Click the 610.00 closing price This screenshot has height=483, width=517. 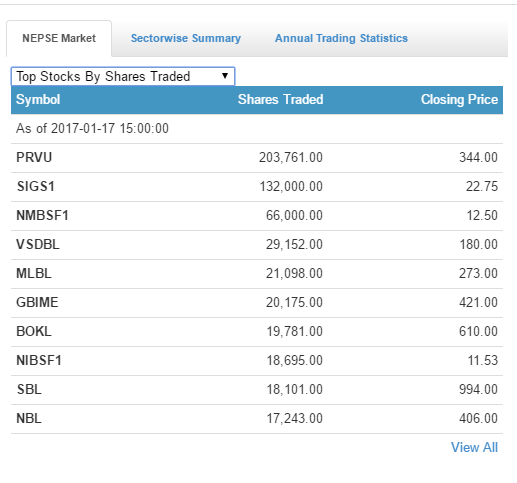point(478,331)
